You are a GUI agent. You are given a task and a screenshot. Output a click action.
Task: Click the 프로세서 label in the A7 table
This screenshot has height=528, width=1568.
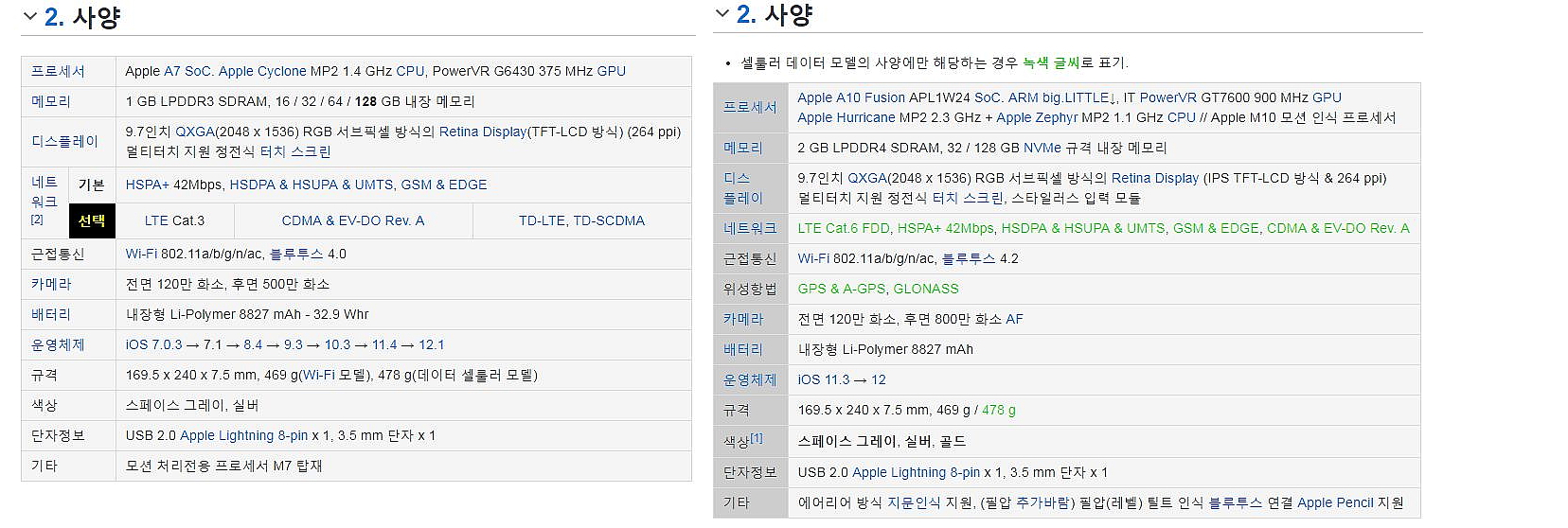tap(58, 71)
